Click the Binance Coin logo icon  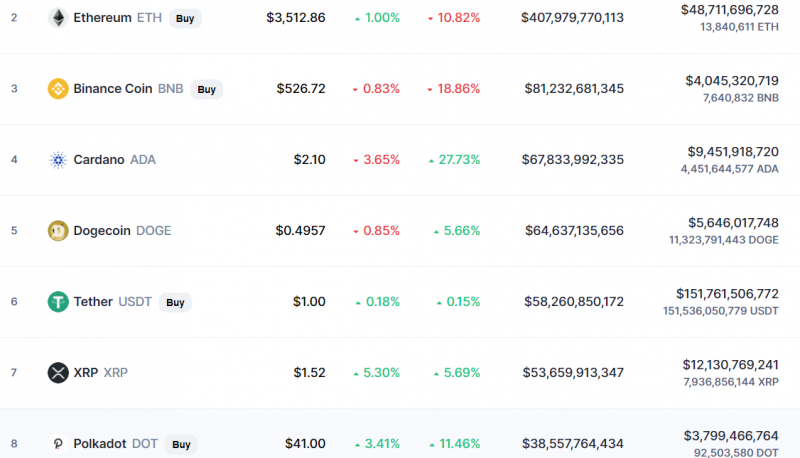point(58,89)
